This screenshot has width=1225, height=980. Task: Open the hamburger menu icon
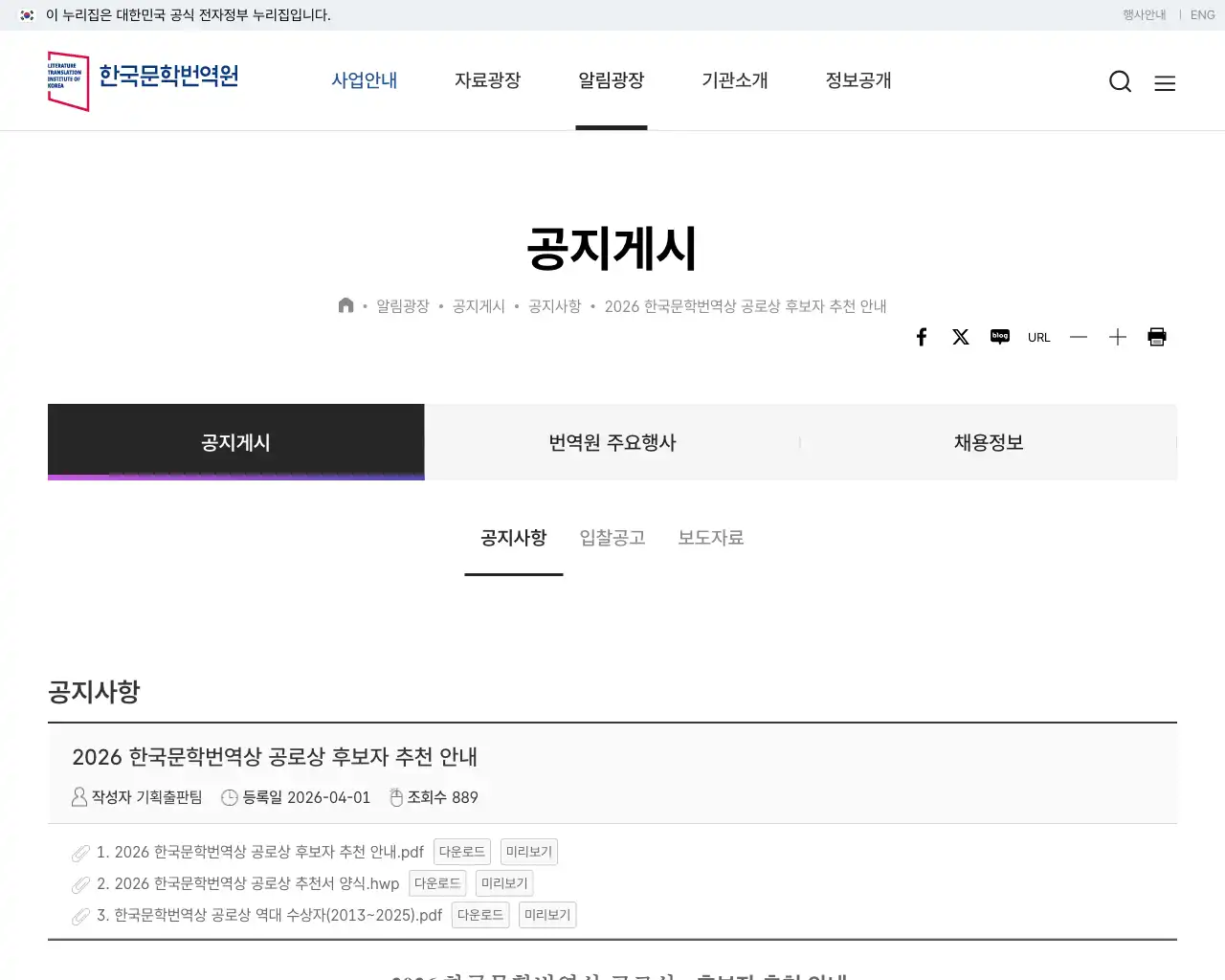[1166, 82]
